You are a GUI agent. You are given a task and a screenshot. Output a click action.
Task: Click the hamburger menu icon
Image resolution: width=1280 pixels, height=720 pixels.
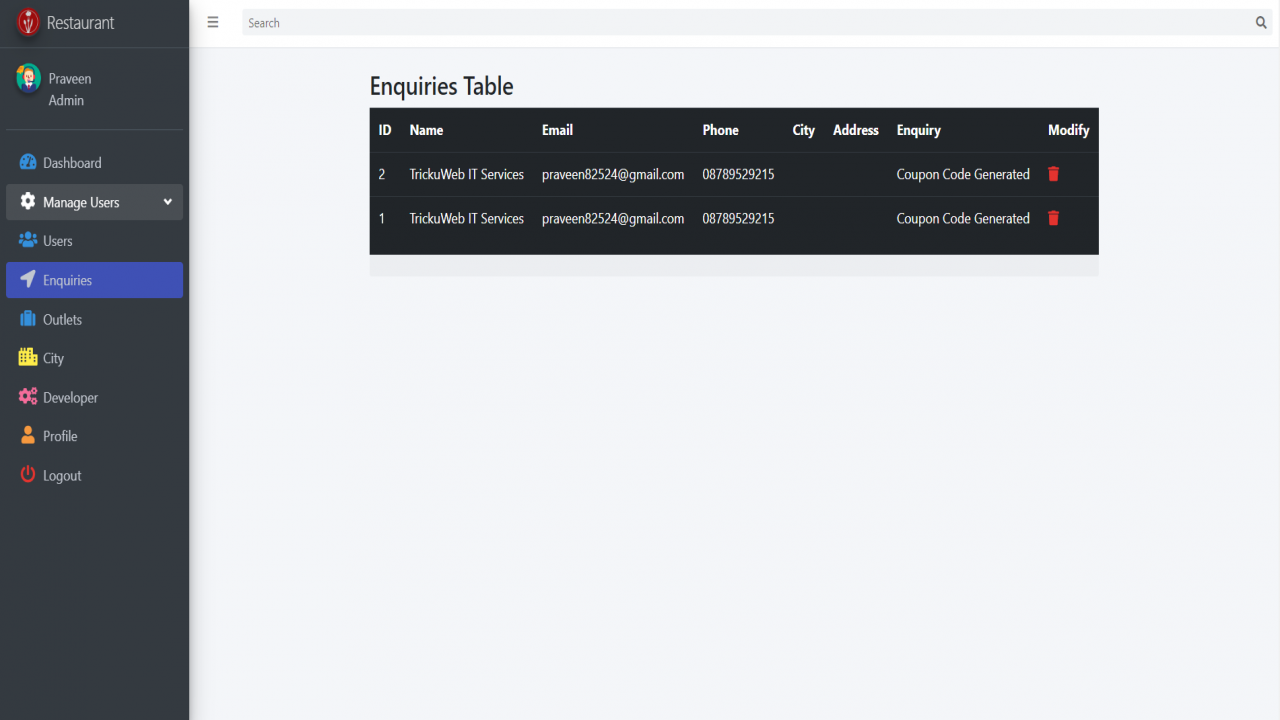213,22
